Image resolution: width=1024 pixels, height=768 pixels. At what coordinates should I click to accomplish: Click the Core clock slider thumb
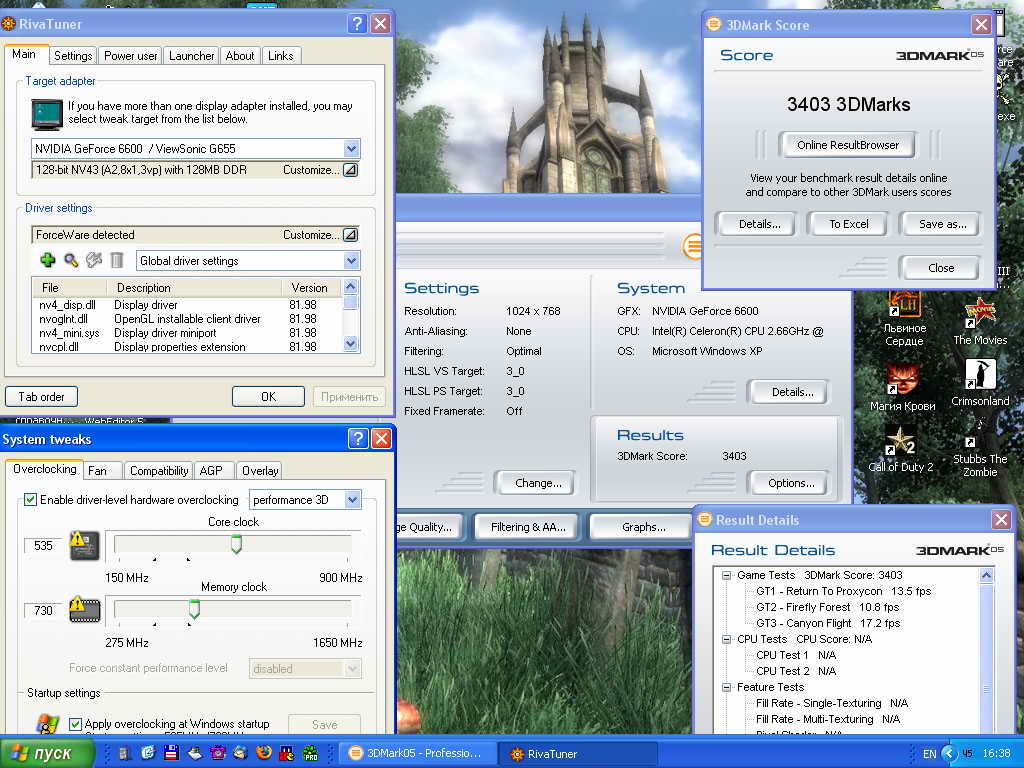click(x=236, y=543)
